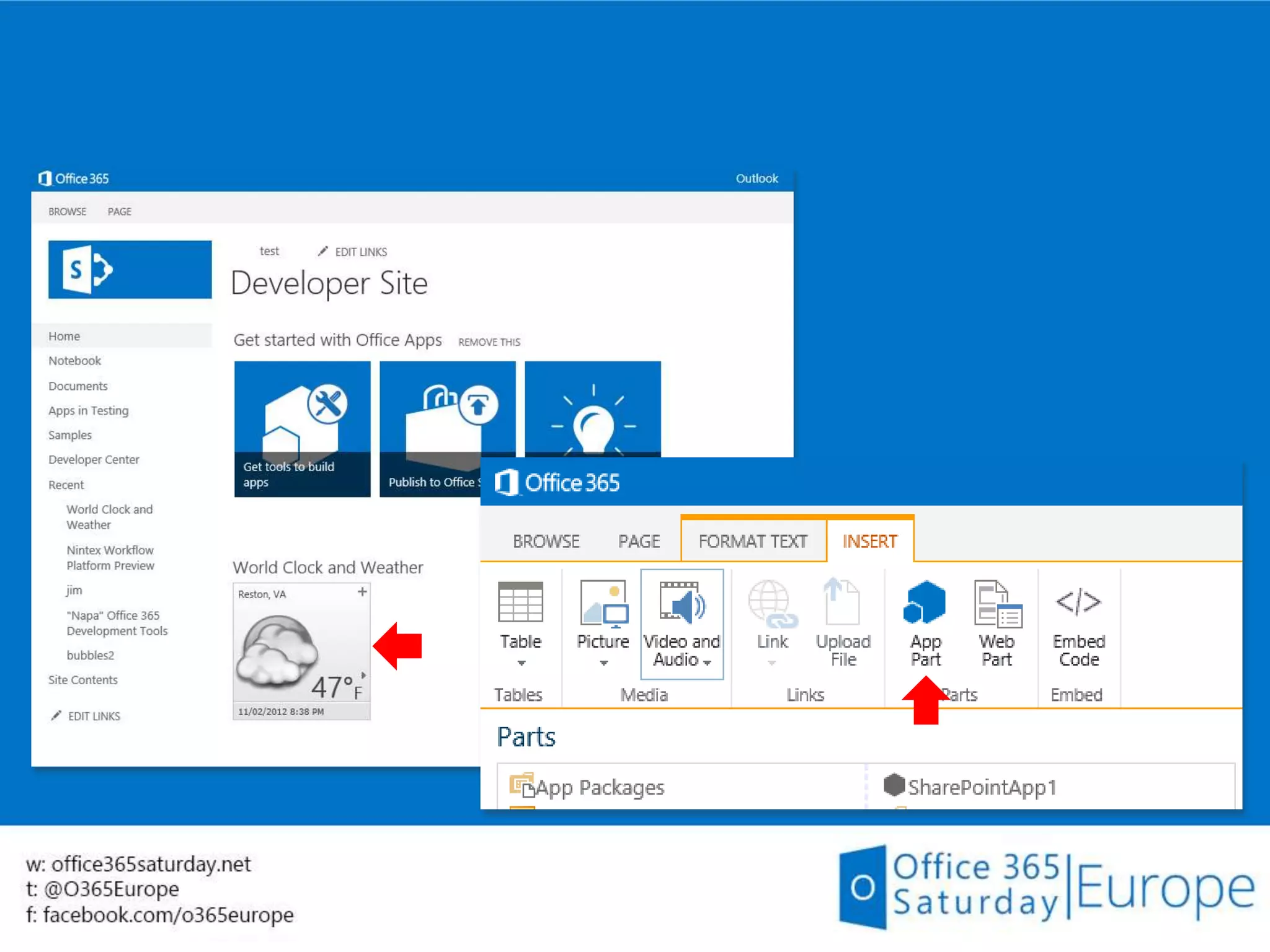
Task: Click the SharePoint logo tile
Action: coord(130,270)
